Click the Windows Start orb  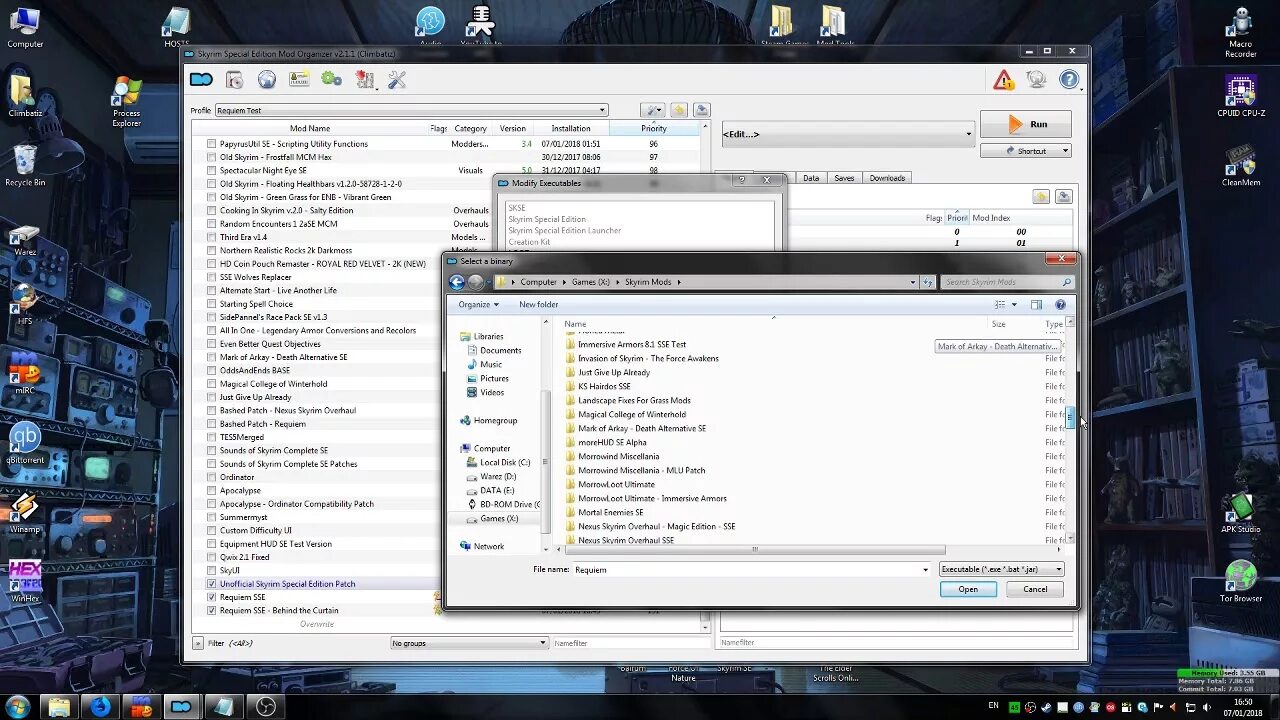pos(17,706)
